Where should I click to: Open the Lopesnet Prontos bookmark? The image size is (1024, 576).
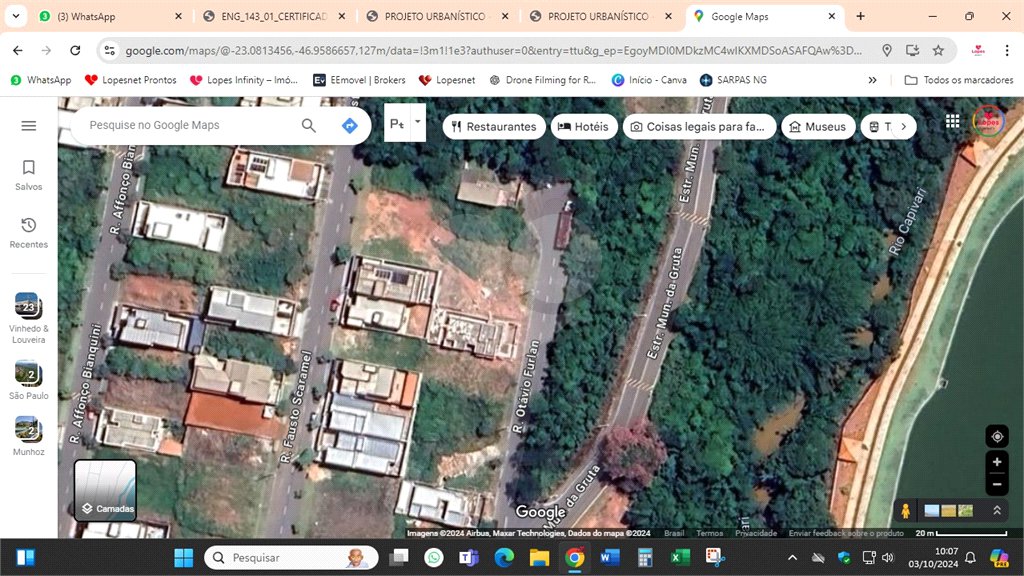[x=131, y=80]
